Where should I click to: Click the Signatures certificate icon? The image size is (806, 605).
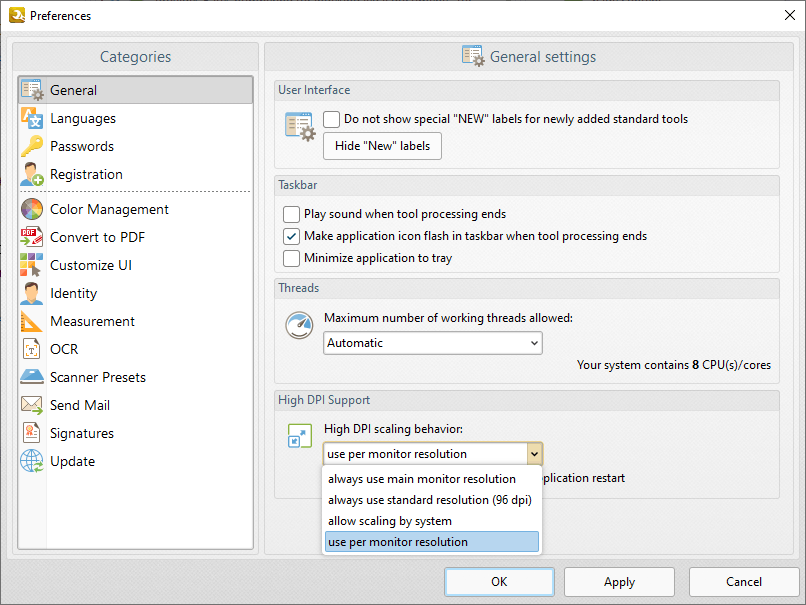[31, 433]
